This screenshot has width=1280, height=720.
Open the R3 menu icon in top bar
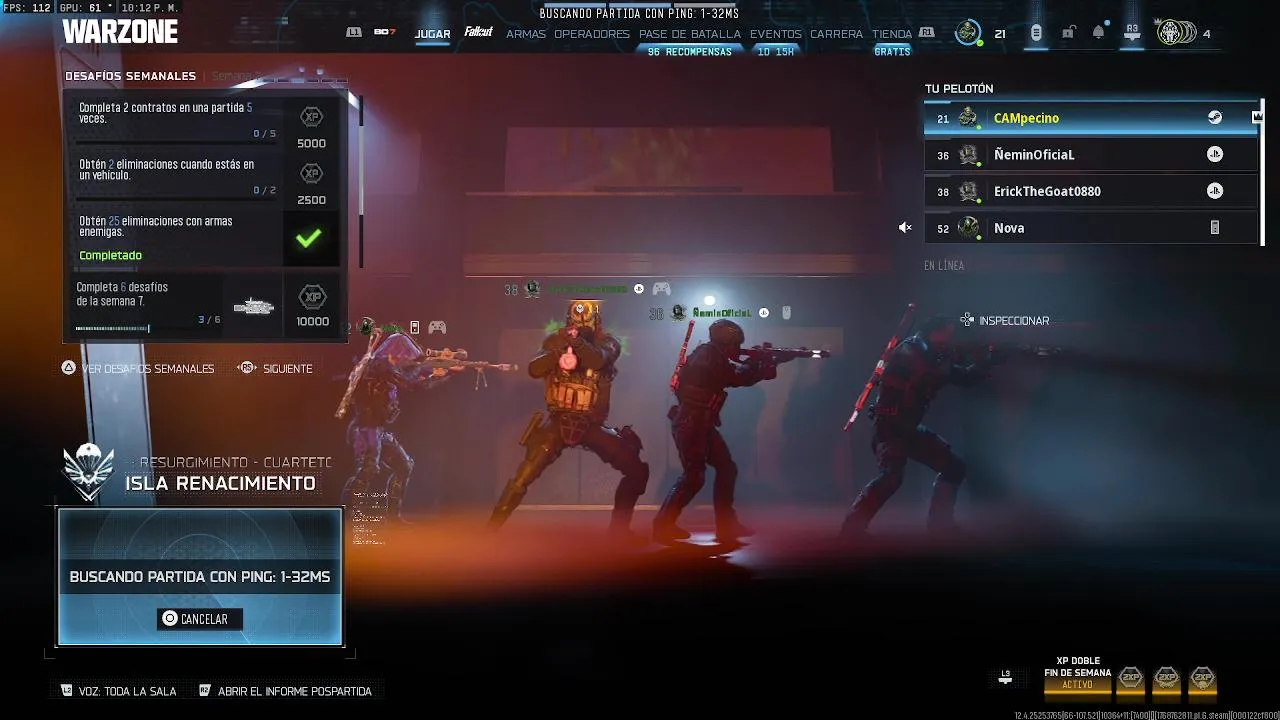pos(1132,33)
